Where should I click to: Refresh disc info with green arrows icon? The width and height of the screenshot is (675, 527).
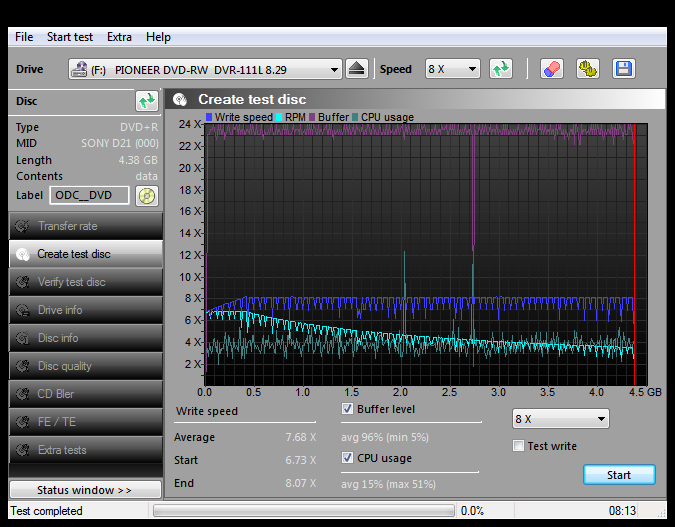[x=147, y=101]
